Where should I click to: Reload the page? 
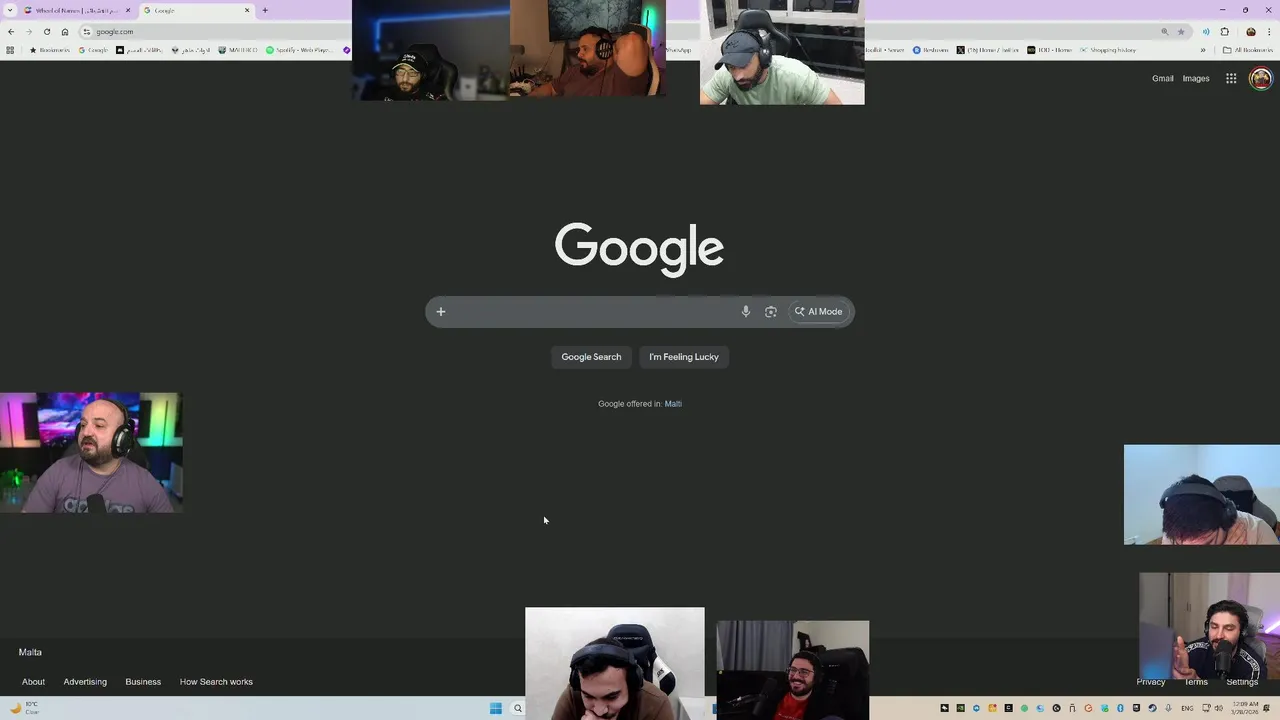pos(47,32)
